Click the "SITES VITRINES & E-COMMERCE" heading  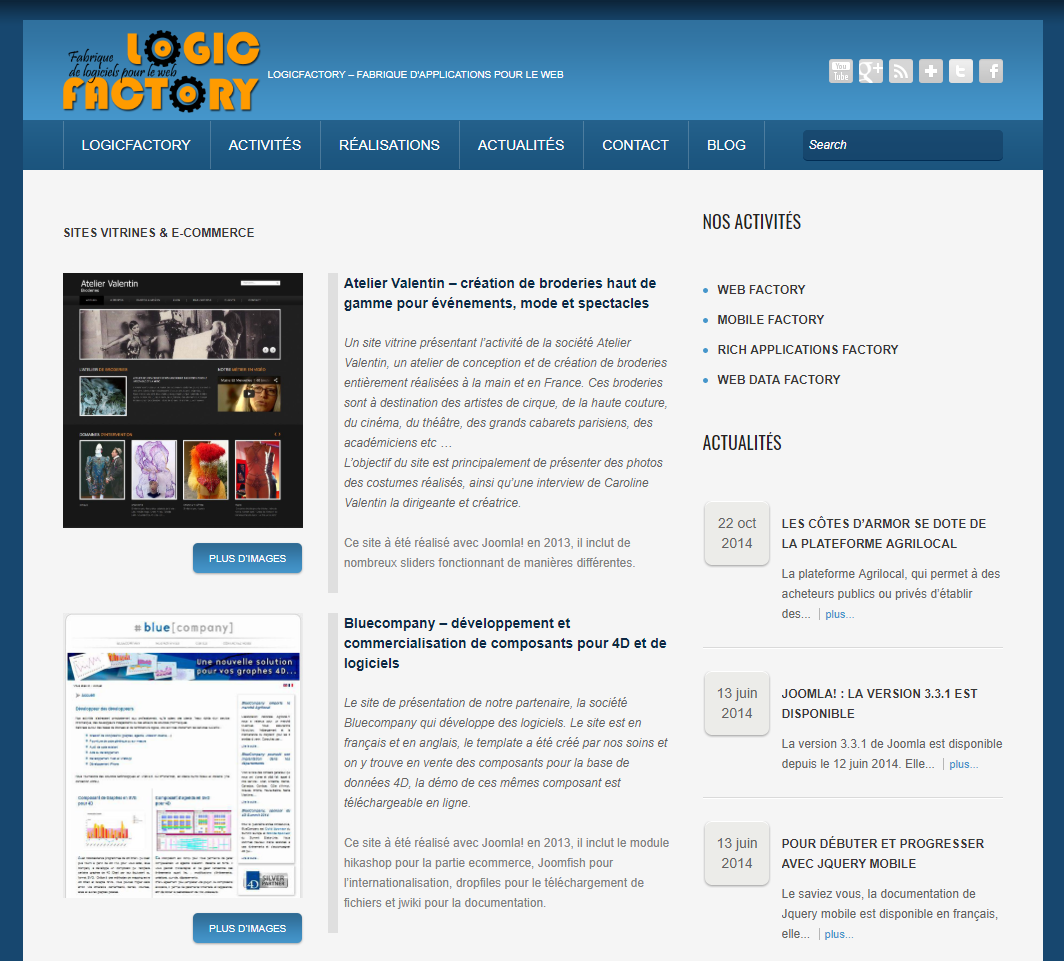(x=159, y=233)
